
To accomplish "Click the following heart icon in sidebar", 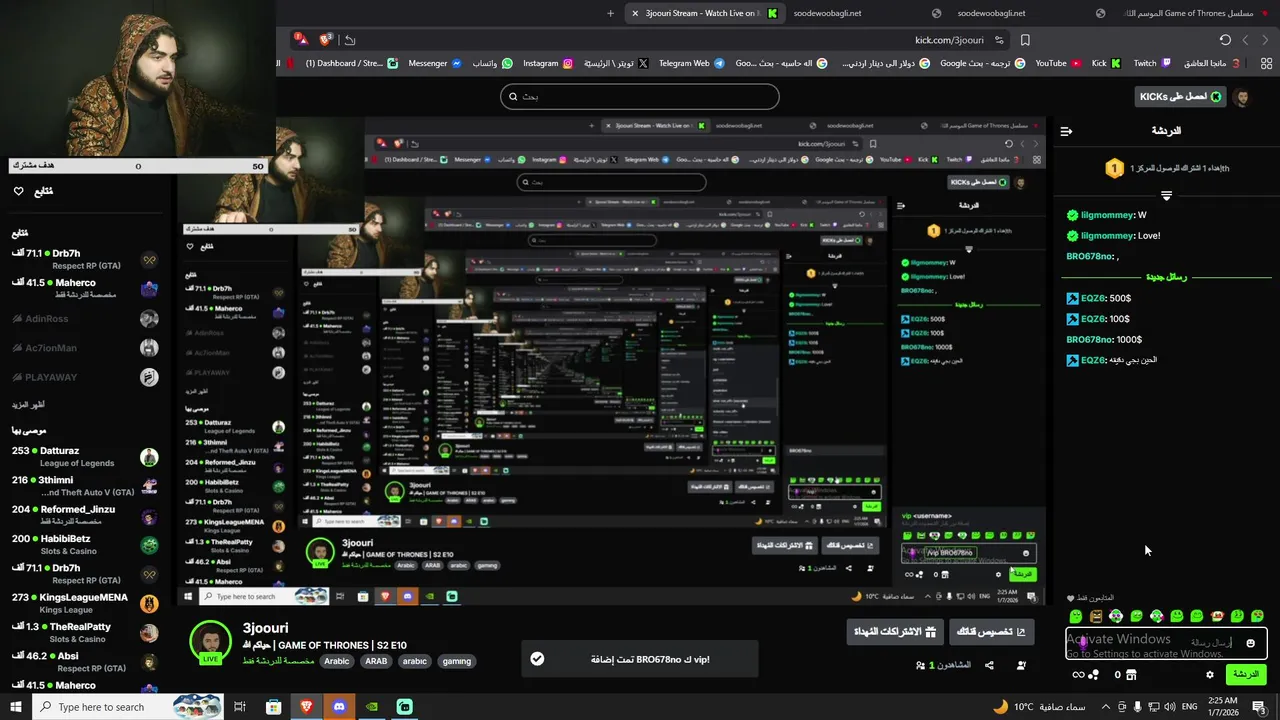I will click(x=18, y=191).
